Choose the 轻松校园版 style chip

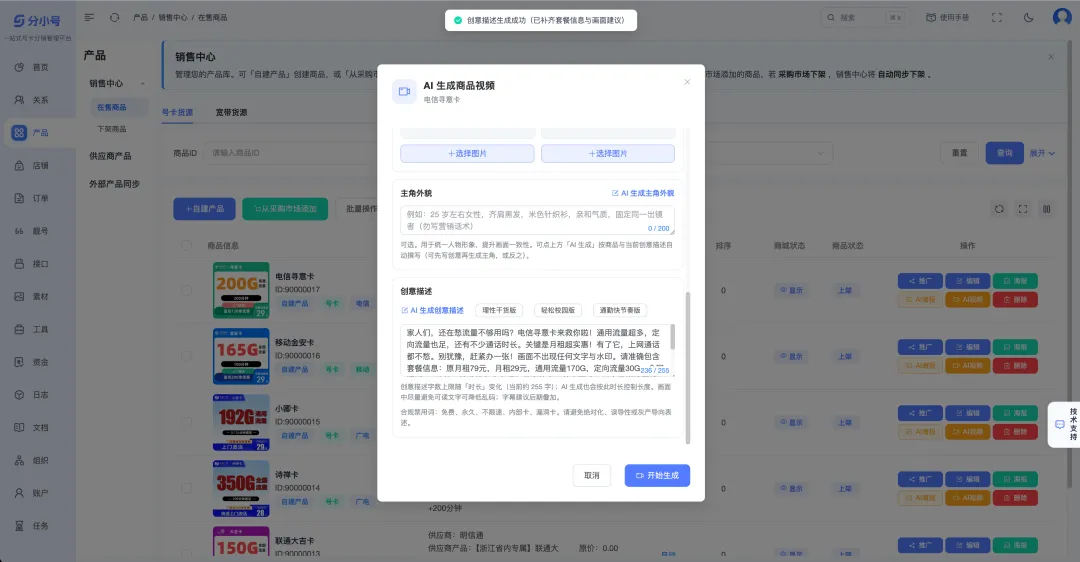[557, 311]
